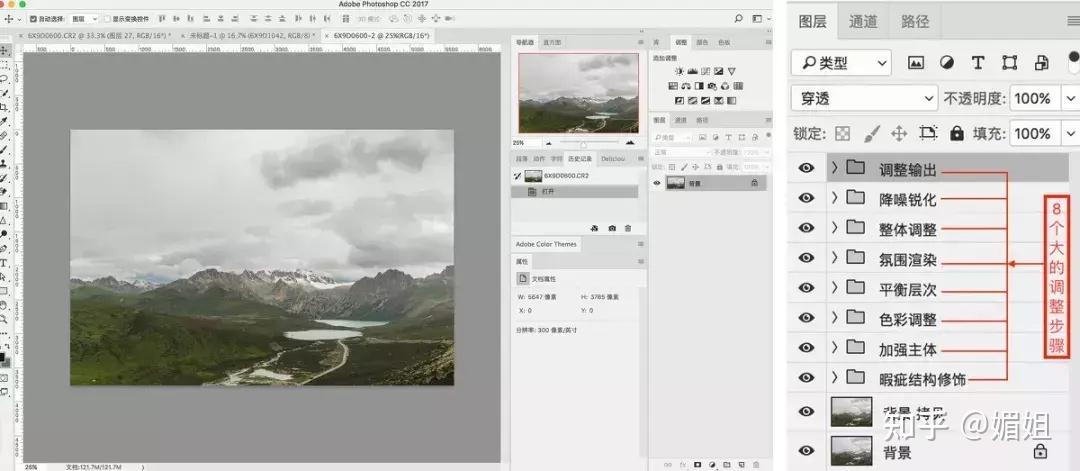This screenshot has width=1080, height=471.
Task: Click the lock position move icon
Action: click(x=899, y=133)
